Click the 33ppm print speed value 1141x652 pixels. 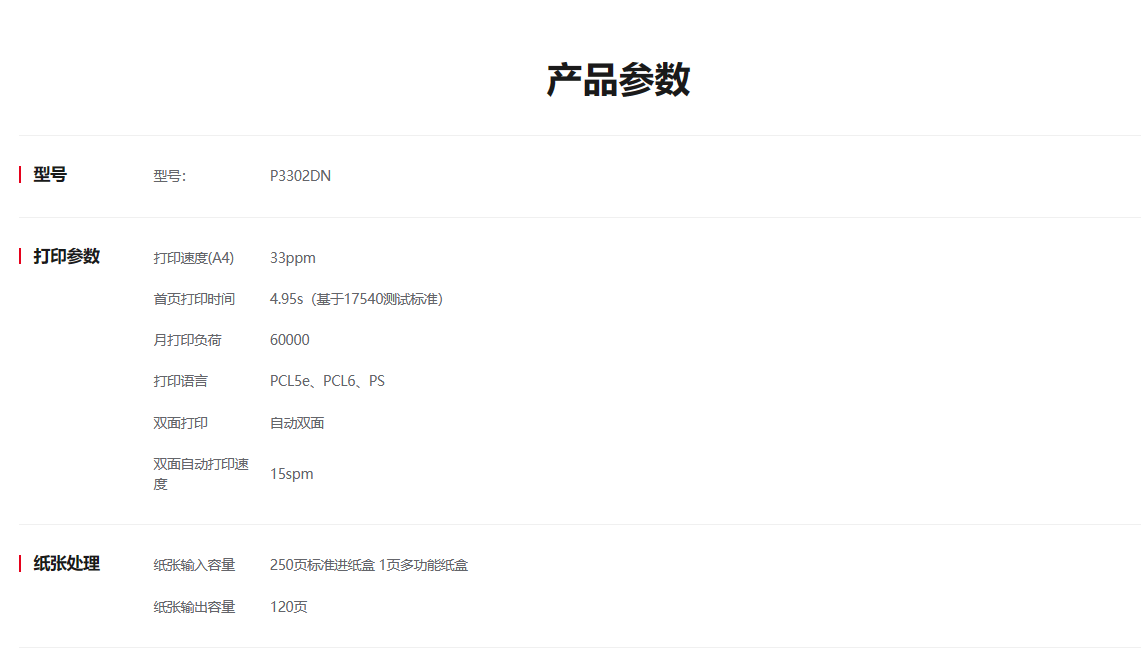293,258
